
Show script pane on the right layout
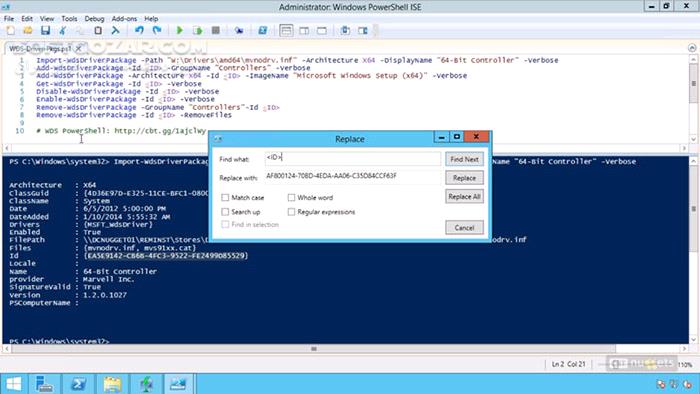[x=304, y=30]
